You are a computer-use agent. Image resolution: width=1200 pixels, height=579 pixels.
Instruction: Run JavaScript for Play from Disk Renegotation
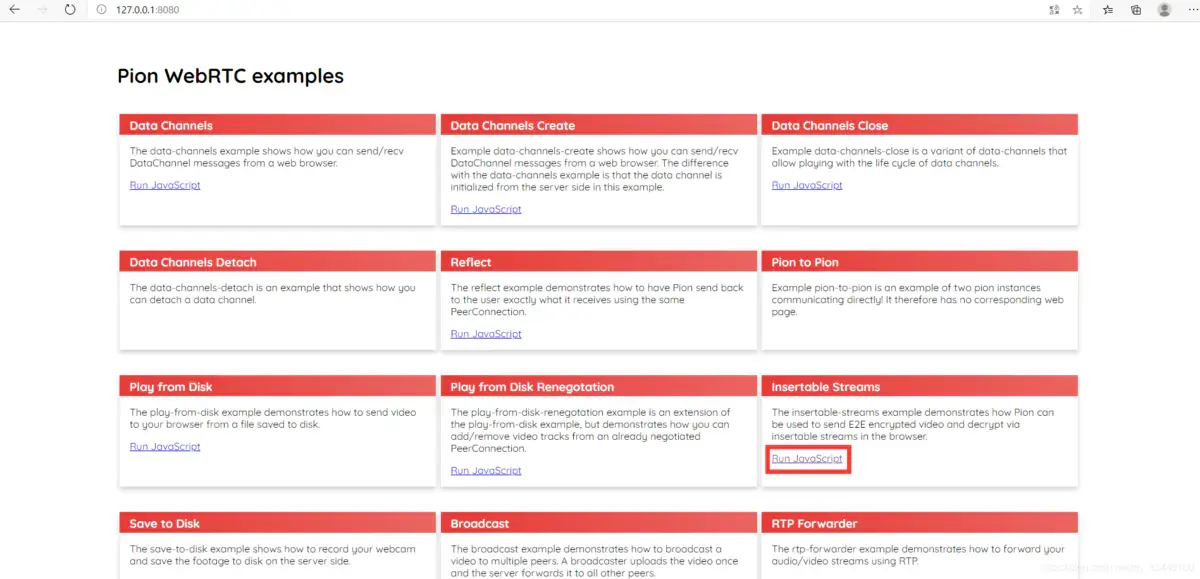click(486, 470)
